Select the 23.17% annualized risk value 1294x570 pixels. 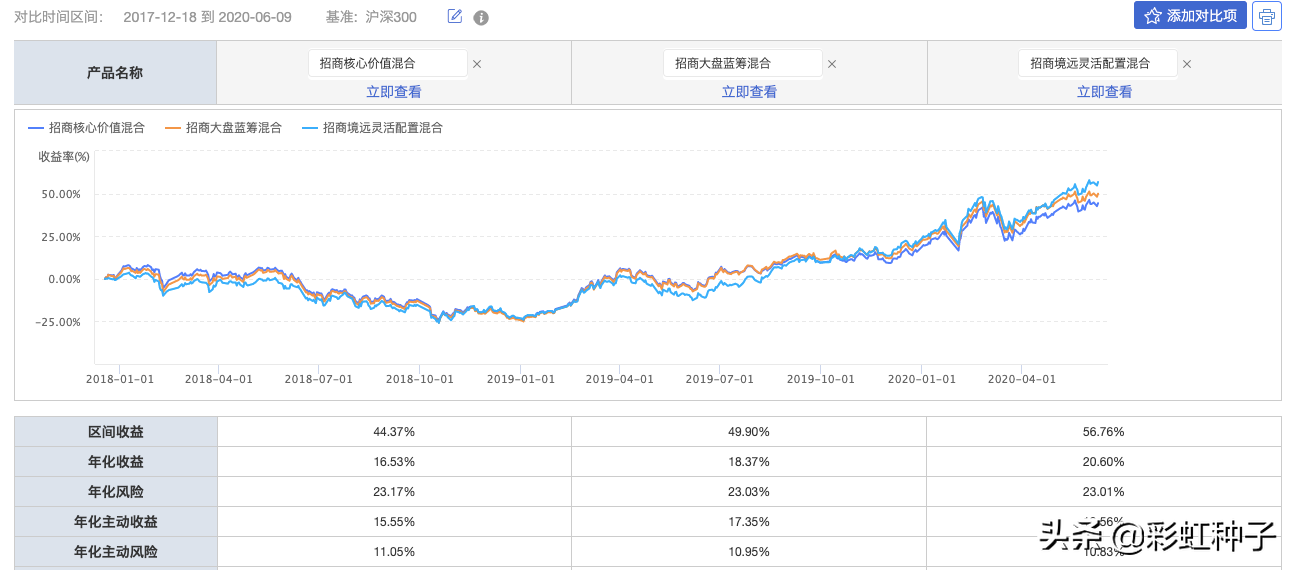point(394,492)
